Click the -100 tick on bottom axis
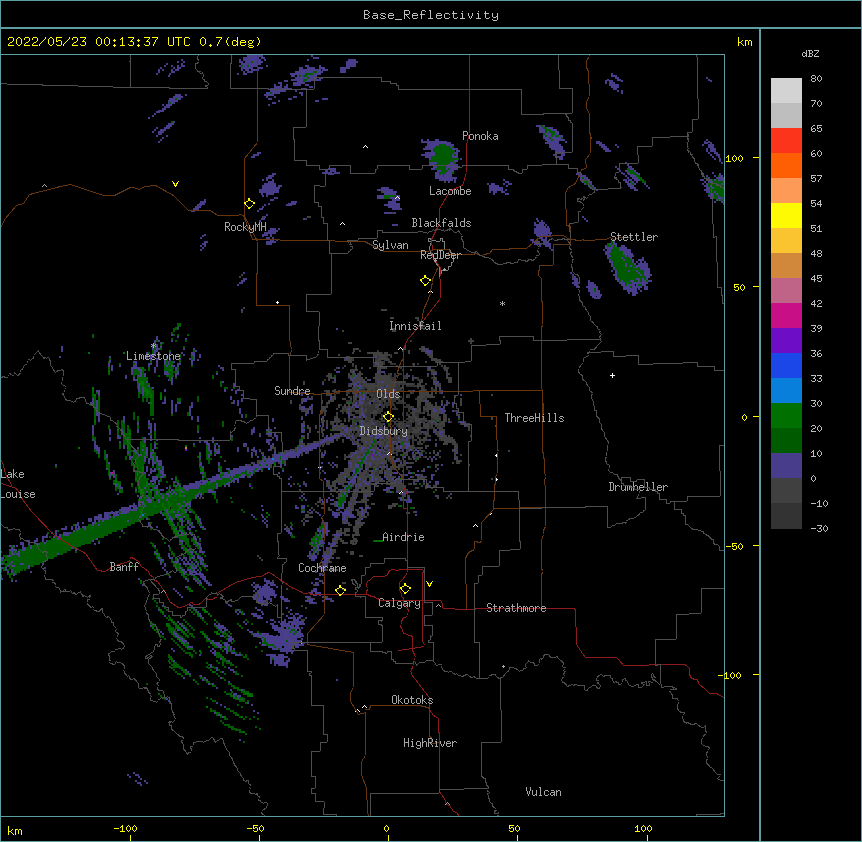Image resolution: width=862 pixels, height=842 pixels. [126, 828]
